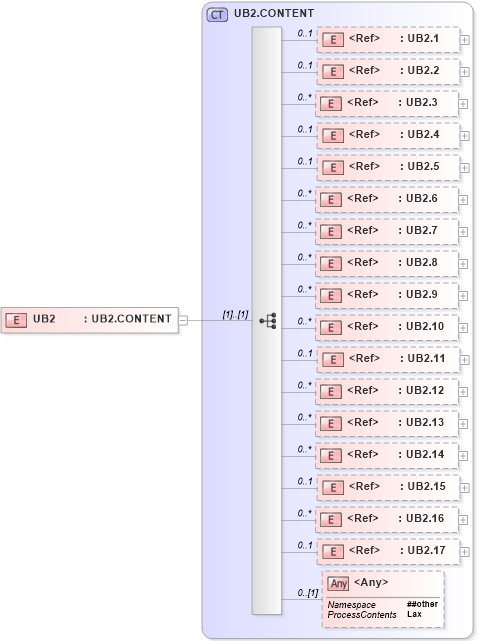Click the E icon of UB2.11 reference
Image resolution: width=478 pixels, height=641 pixels.
(333, 360)
